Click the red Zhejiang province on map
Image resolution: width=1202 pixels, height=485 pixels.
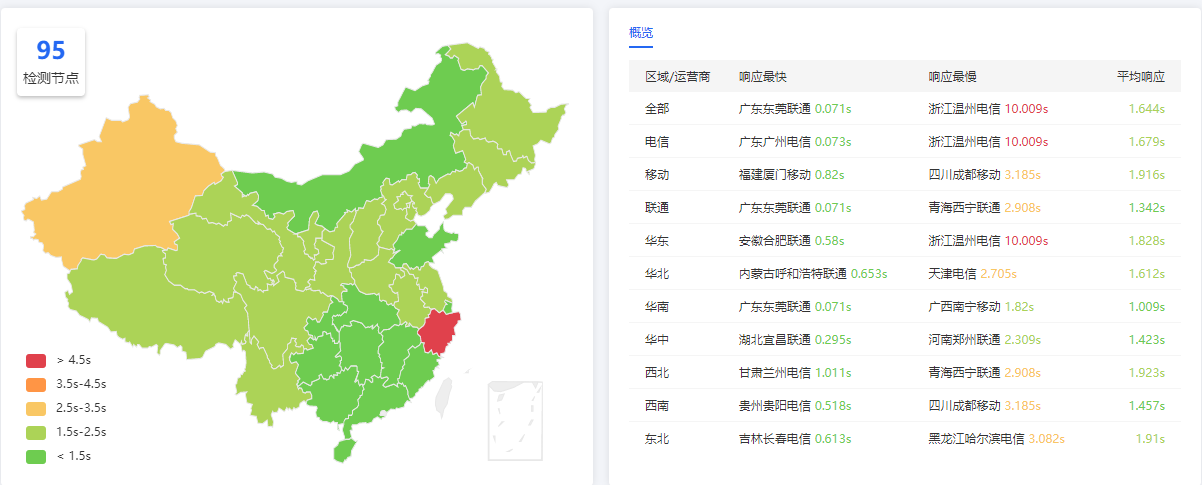pyautogui.click(x=438, y=332)
